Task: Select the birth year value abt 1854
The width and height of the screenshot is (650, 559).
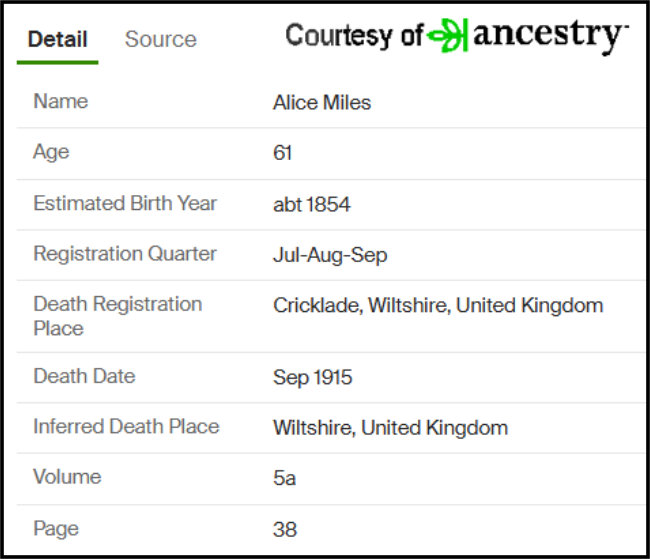Action: coord(311,205)
